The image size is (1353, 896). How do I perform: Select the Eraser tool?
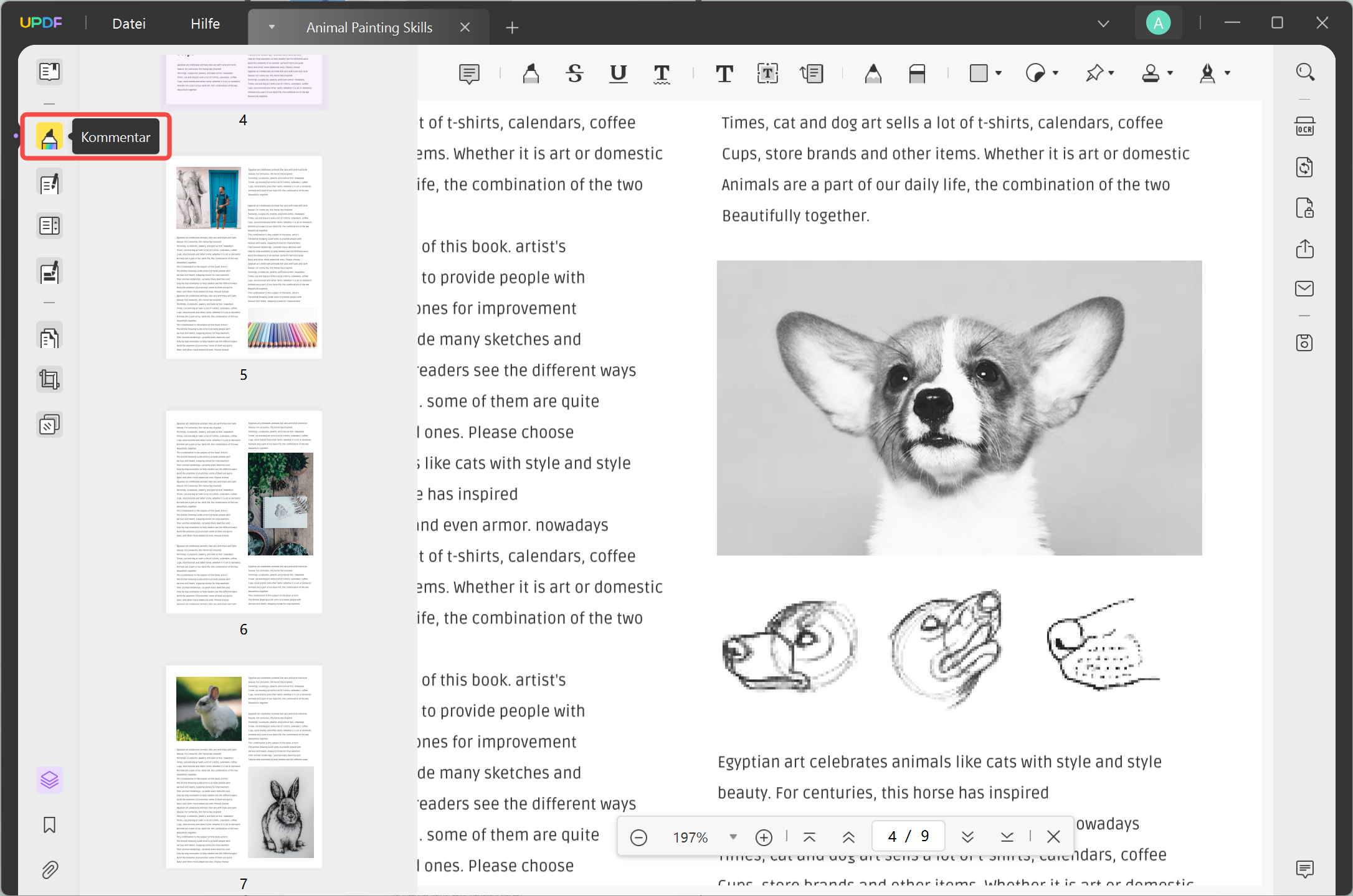(x=917, y=73)
